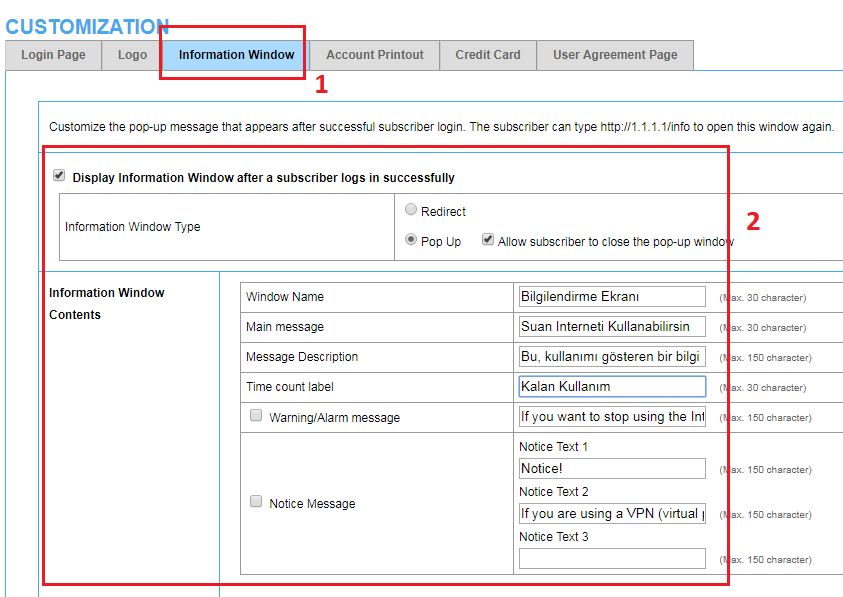This screenshot has height=597, width=843.
Task: Click the Window Name input field
Action: 612,297
